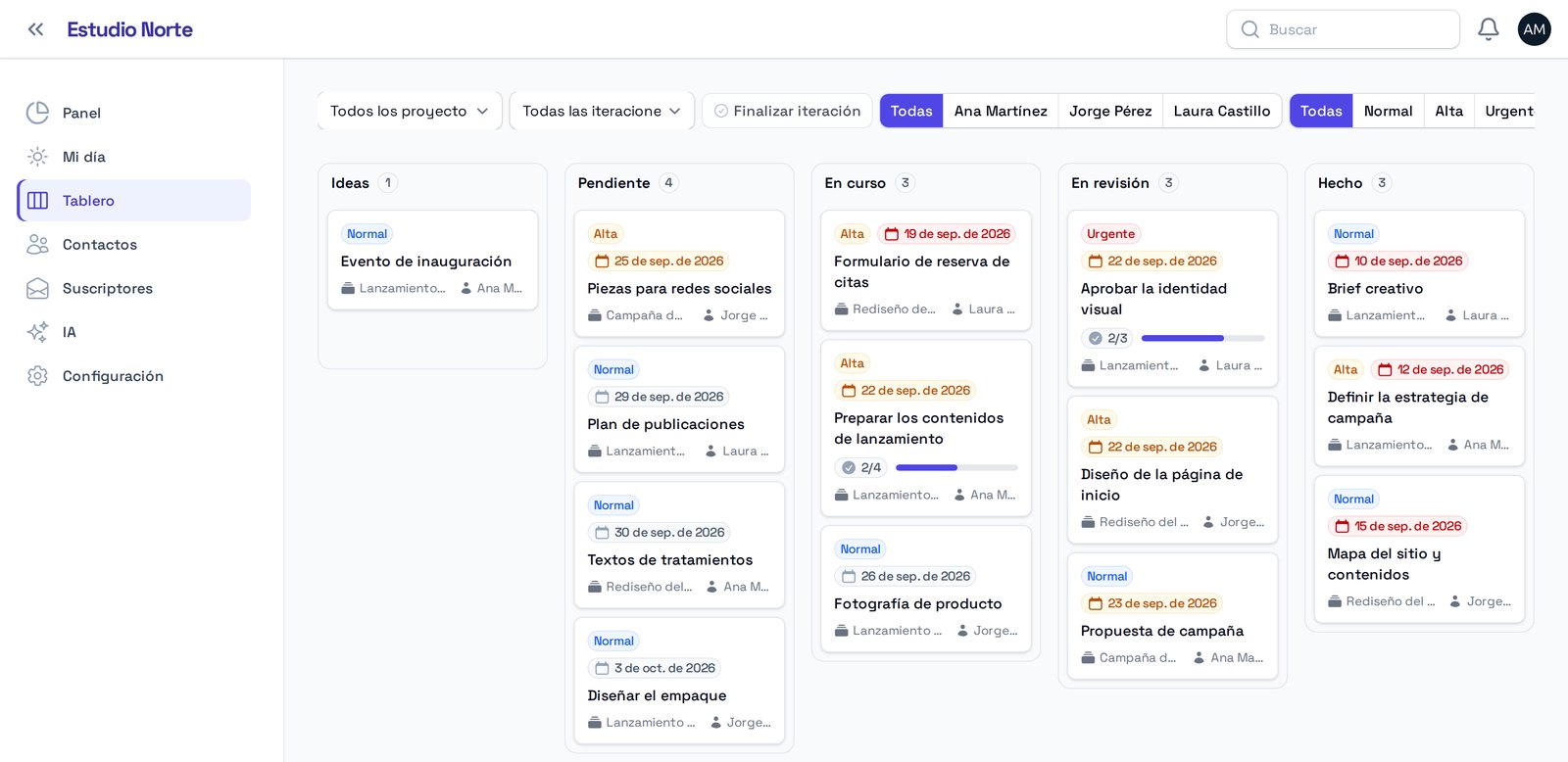This screenshot has width=1568, height=762.
Task: Open the notifications bell
Action: 1488,29
